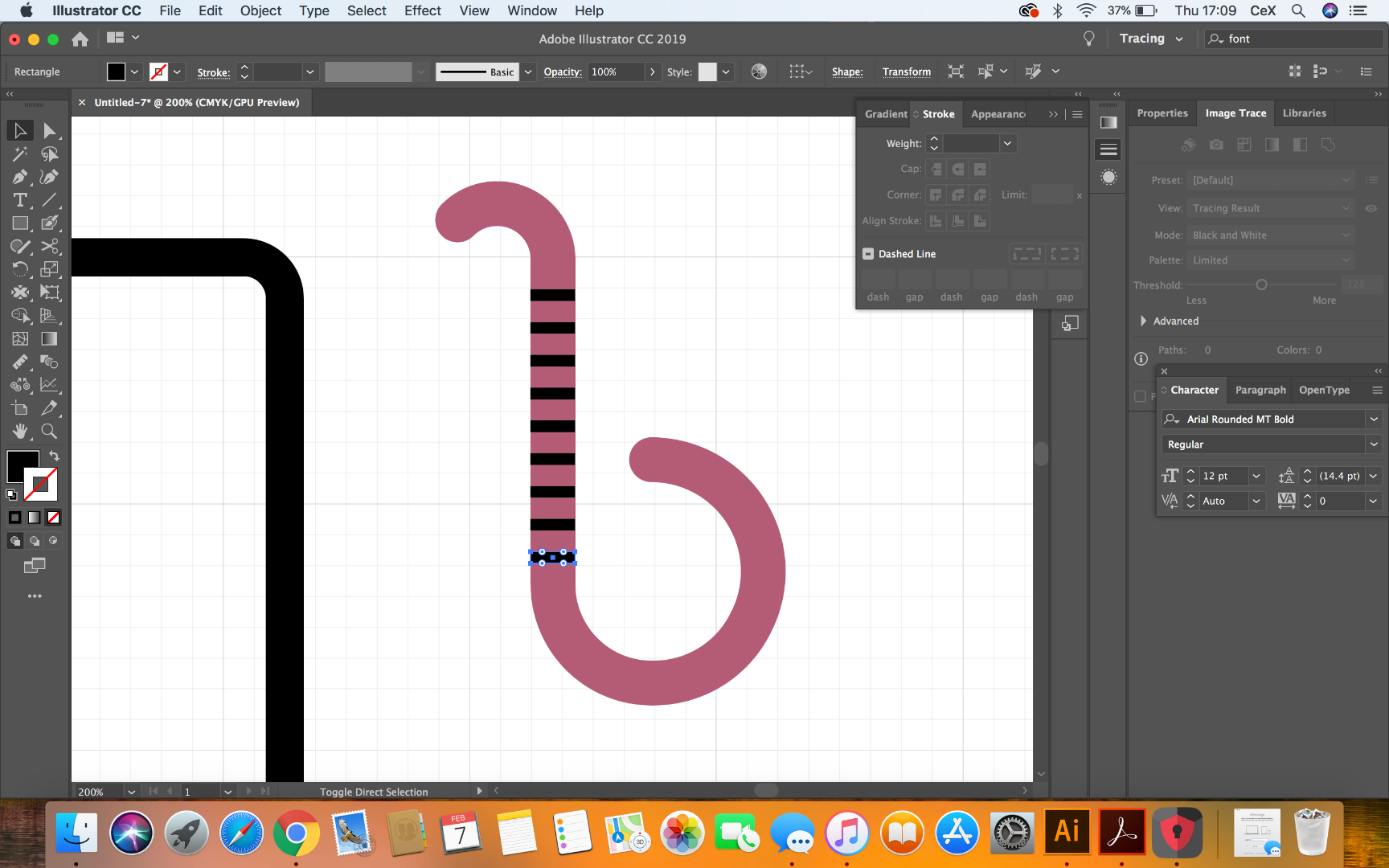Go to Illustrator Home screen

[80, 39]
